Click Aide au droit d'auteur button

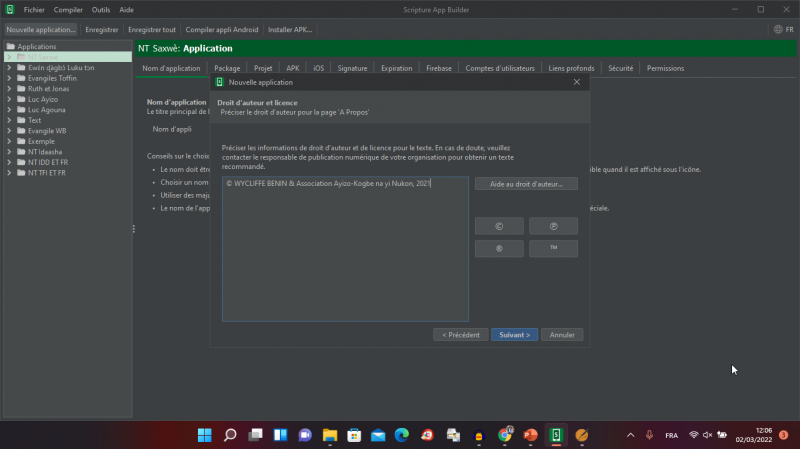pos(526,184)
